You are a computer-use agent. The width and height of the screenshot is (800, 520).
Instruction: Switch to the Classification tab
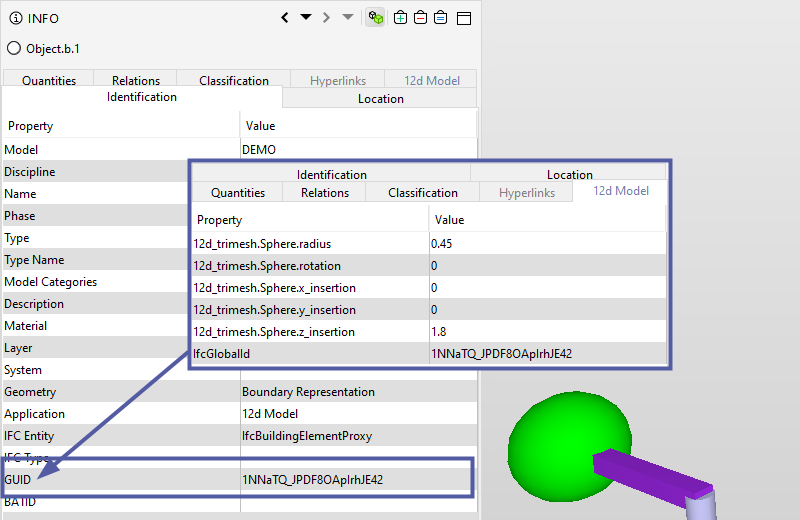click(233, 81)
